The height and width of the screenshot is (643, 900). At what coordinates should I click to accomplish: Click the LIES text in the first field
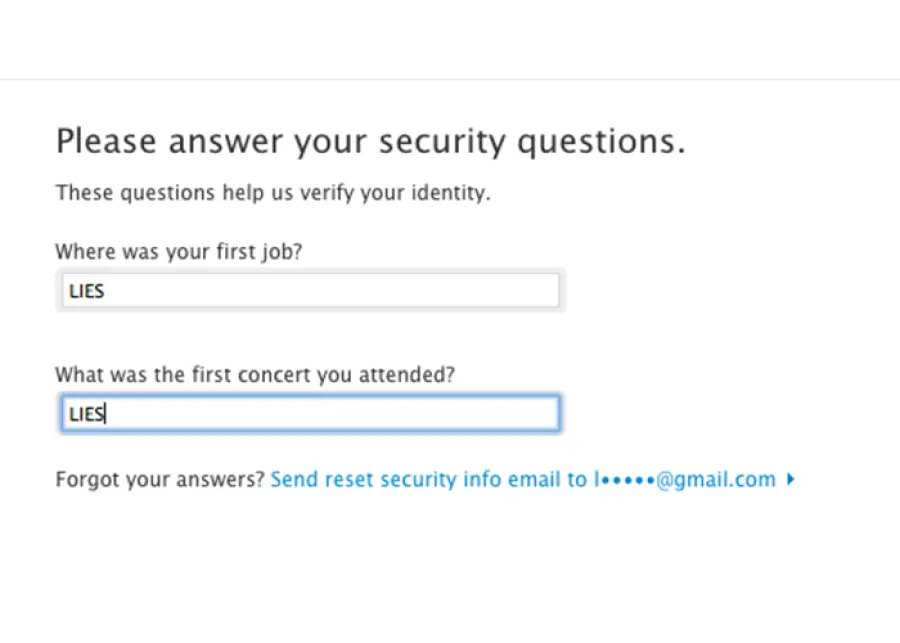(86, 290)
